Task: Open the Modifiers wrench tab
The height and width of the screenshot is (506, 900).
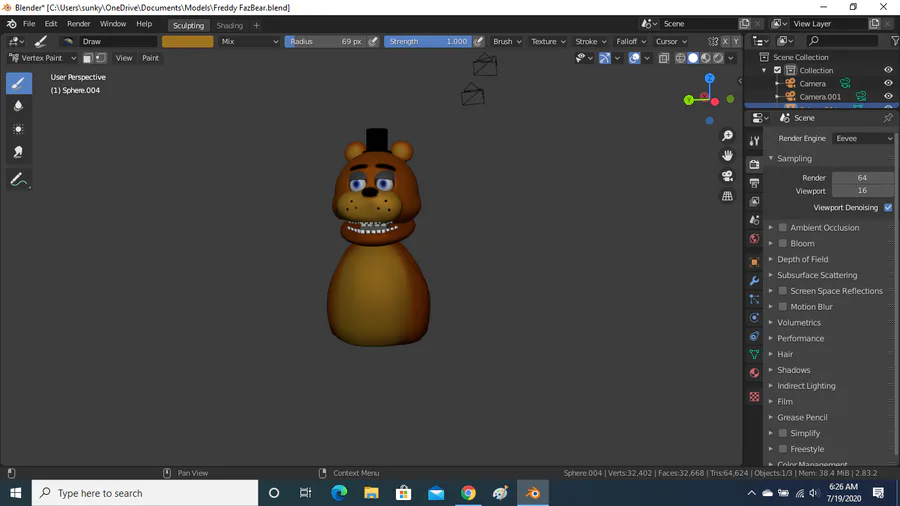Action: pyautogui.click(x=754, y=281)
